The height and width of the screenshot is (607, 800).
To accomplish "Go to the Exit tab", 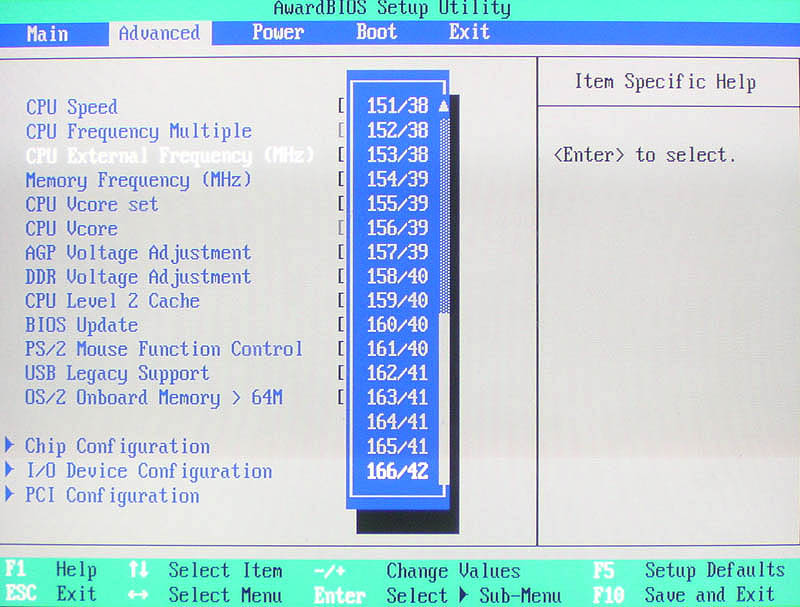I will [x=469, y=33].
